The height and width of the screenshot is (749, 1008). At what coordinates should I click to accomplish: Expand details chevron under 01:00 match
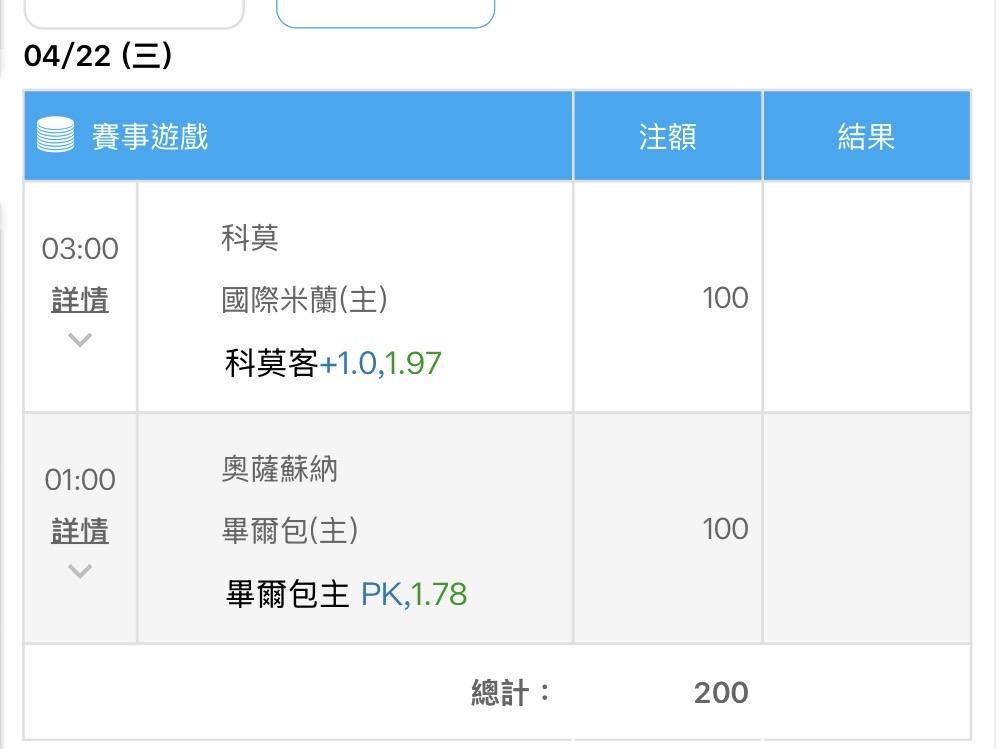click(x=80, y=571)
